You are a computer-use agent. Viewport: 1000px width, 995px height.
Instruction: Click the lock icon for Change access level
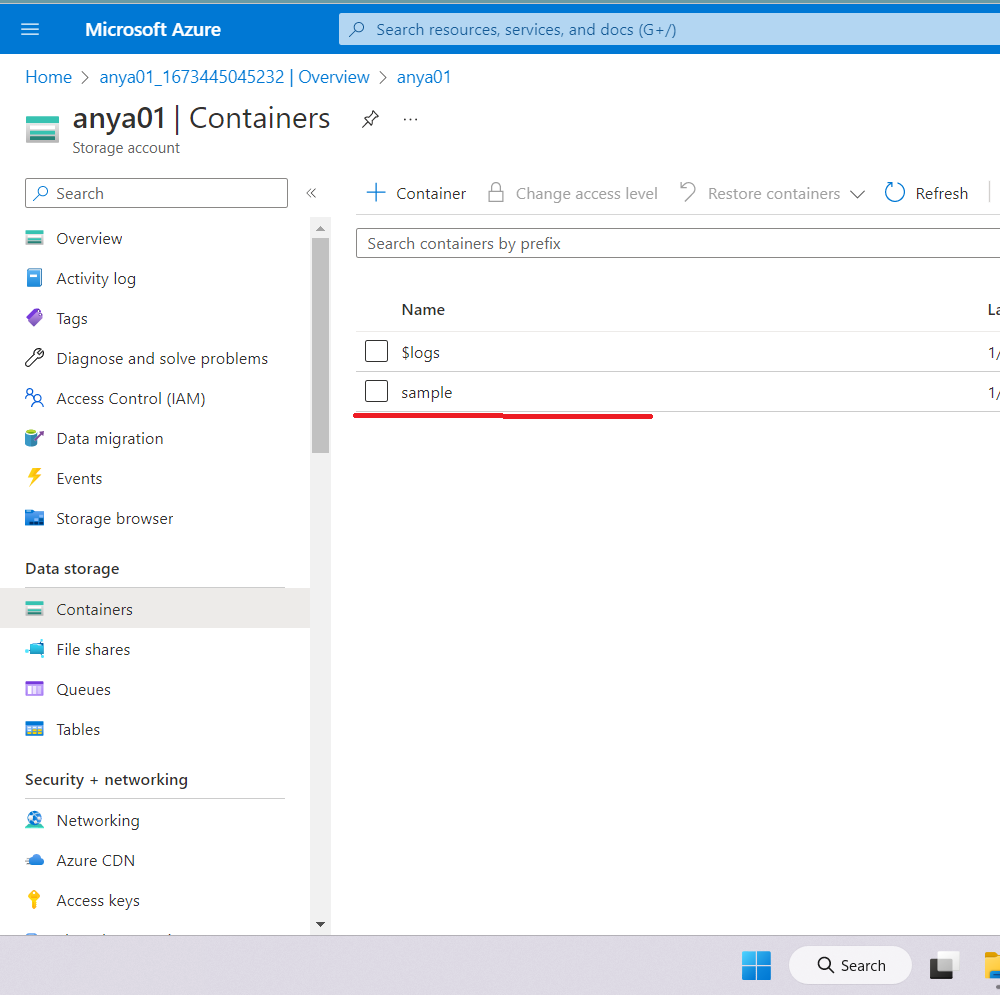click(496, 193)
